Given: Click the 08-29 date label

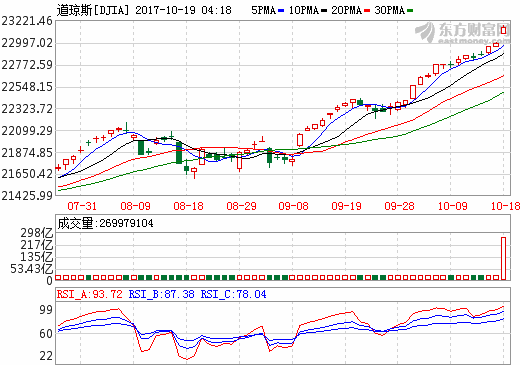Looking at the screenshot, I should point(241,206).
